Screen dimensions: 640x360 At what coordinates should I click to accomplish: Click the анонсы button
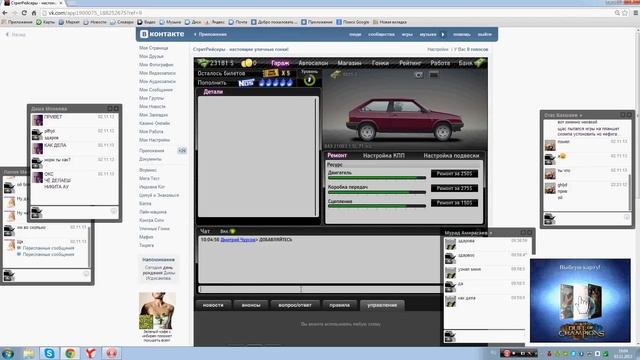[x=251, y=305]
